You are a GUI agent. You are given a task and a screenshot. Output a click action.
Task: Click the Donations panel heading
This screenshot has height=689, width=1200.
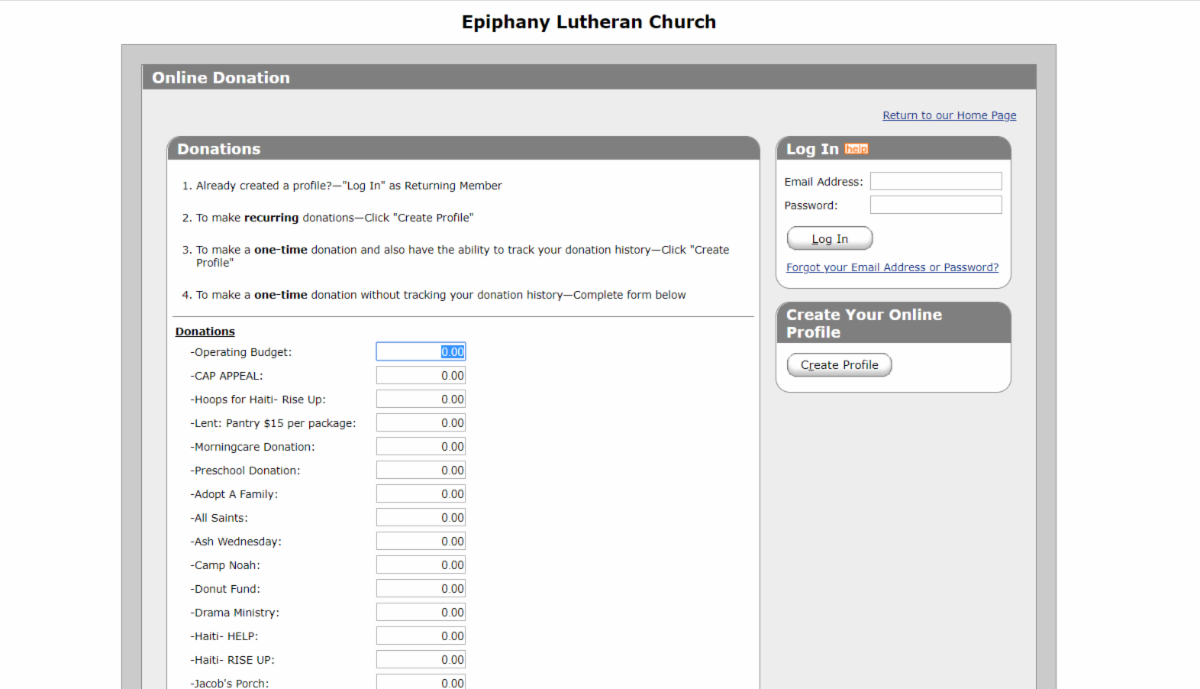tap(219, 149)
